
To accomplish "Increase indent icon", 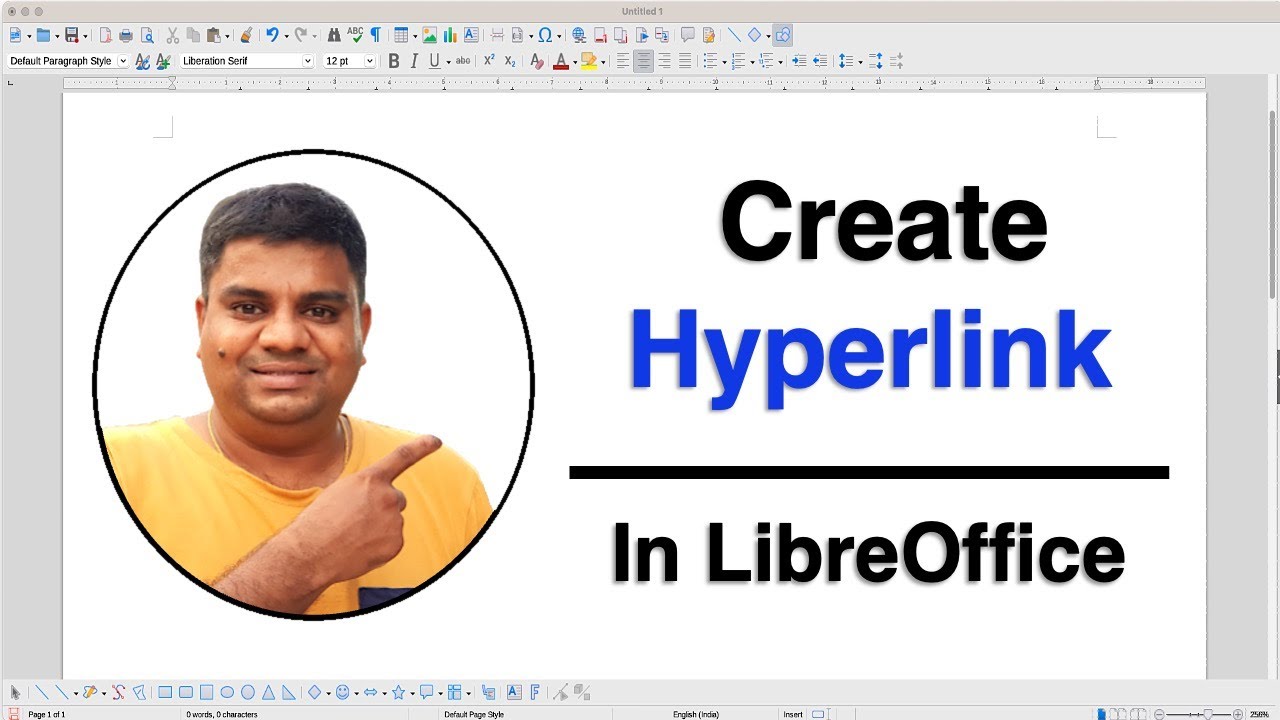I will click(799, 61).
